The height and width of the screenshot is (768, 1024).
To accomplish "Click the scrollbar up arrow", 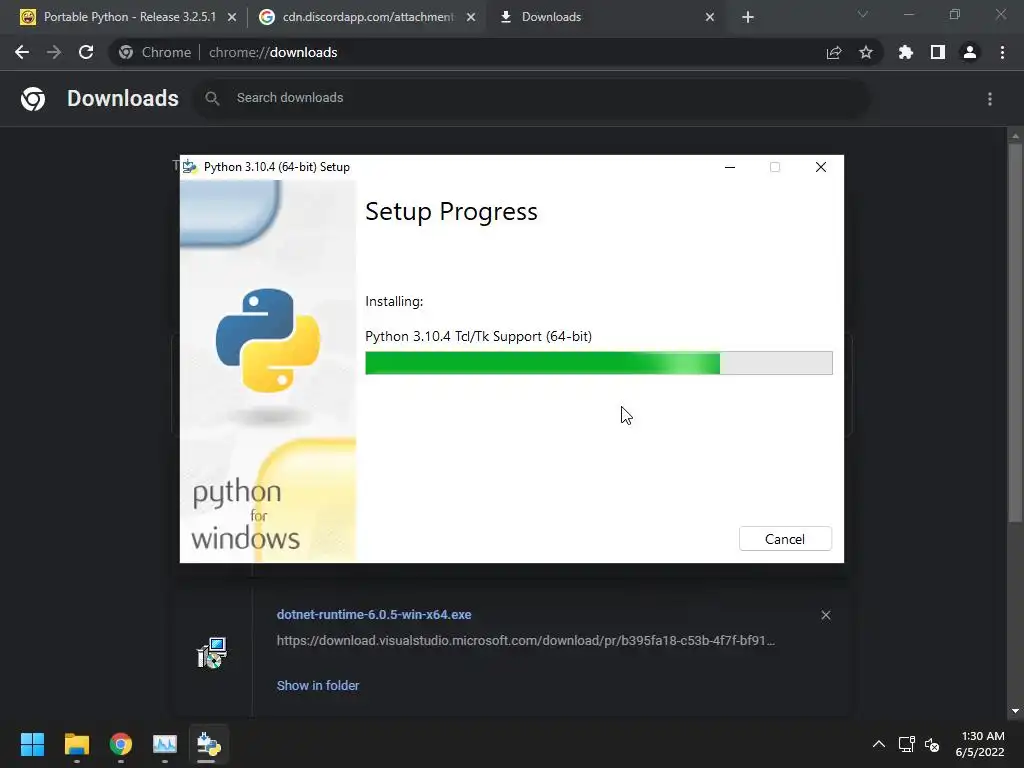I will click(x=1015, y=136).
